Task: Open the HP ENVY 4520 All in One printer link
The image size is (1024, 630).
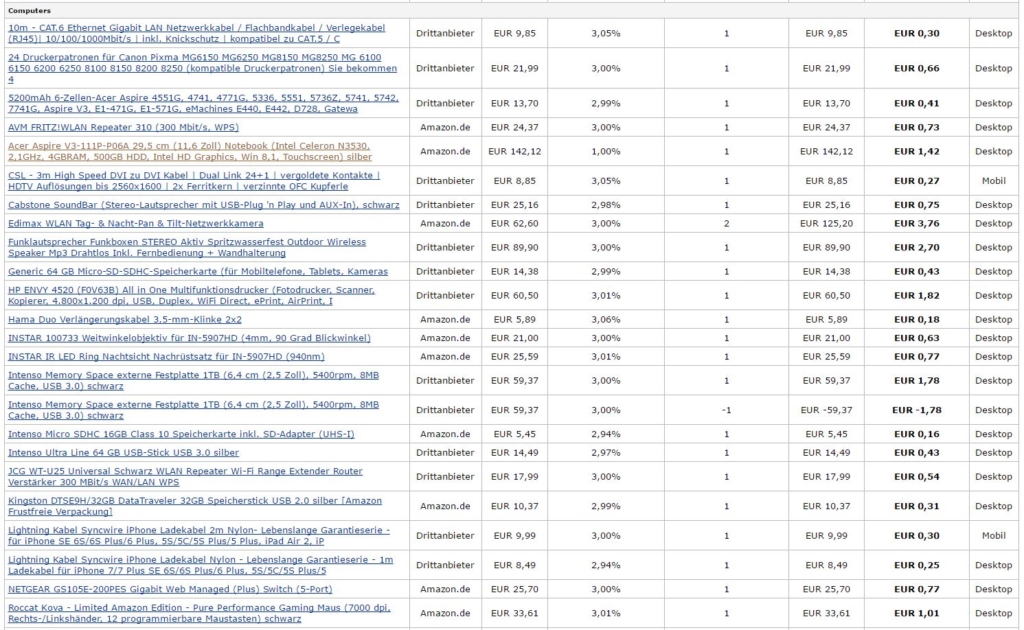Action: 191,296
